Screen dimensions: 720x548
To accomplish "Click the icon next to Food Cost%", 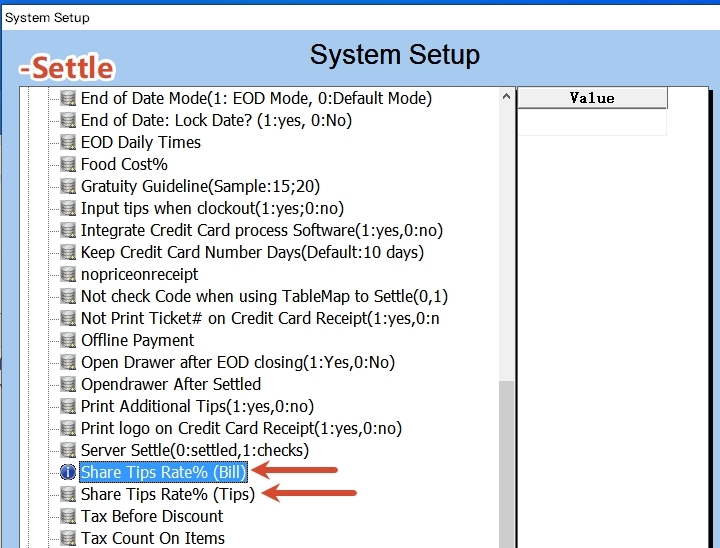I will (68, 164).
